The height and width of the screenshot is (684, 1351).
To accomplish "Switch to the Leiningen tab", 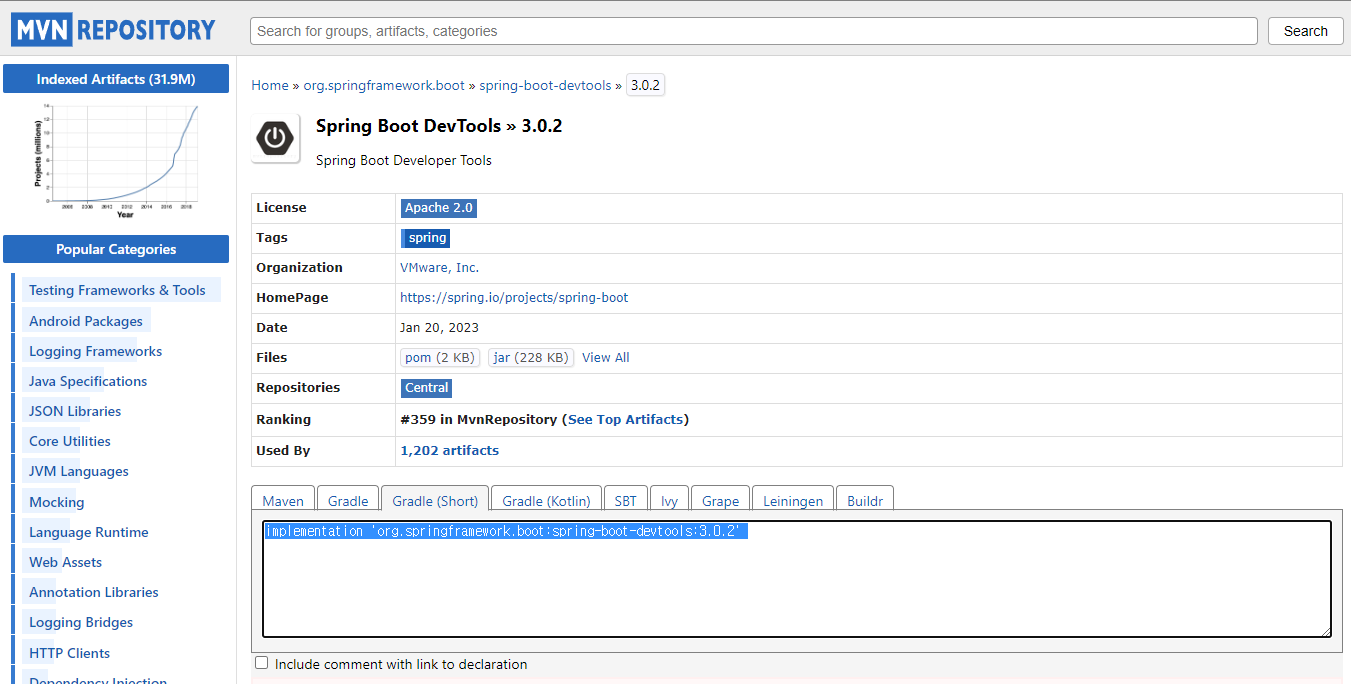I will 793,501.
